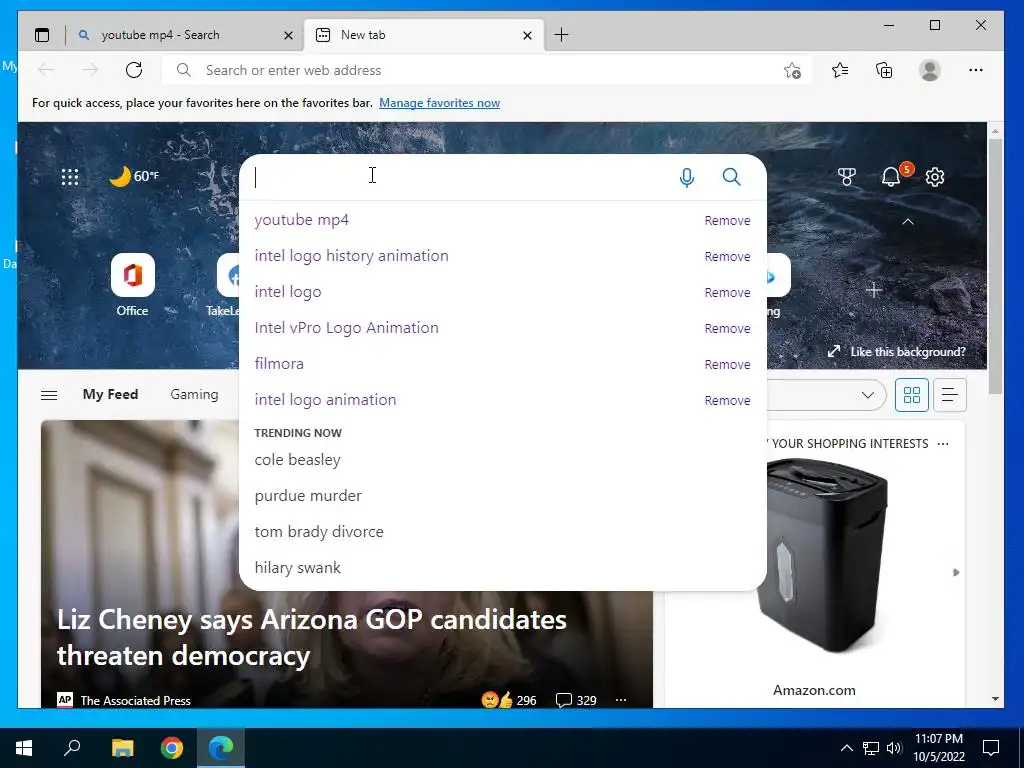This screenshot has width=1024, height=768.
Task: Select youtube mp4 search suggestion
Action: (302, 220)
